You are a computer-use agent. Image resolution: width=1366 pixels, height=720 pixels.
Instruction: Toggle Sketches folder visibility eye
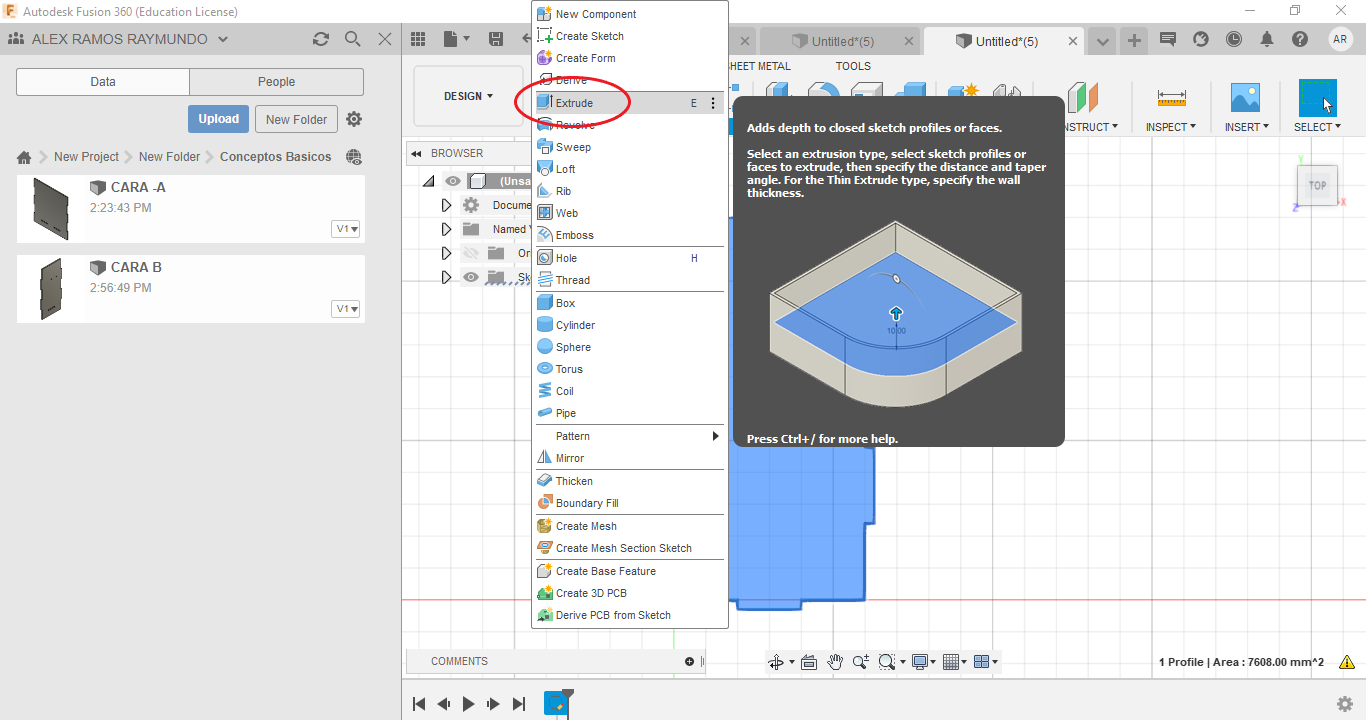click(471, 277)
